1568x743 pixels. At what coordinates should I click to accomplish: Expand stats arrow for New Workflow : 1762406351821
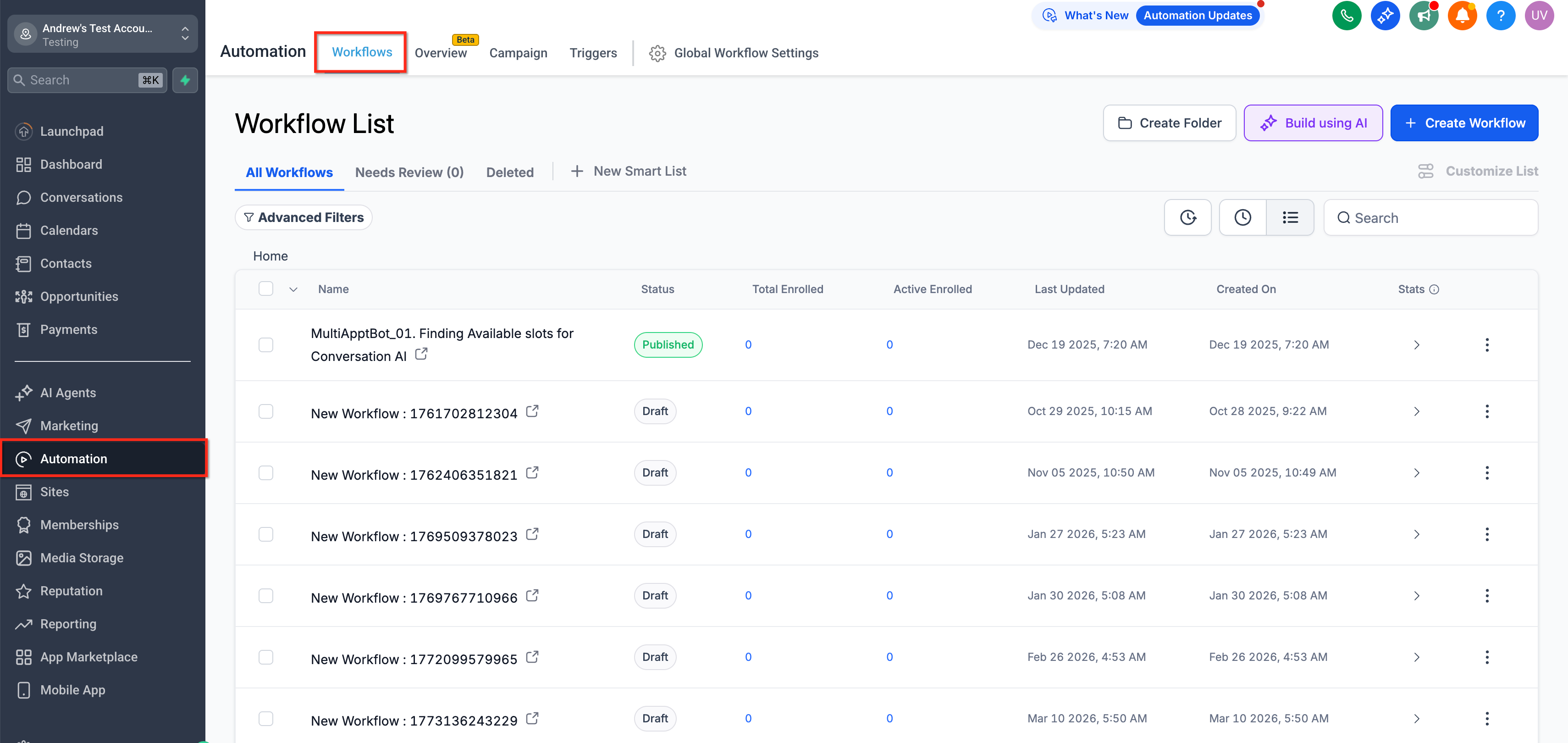(1416, 473)
